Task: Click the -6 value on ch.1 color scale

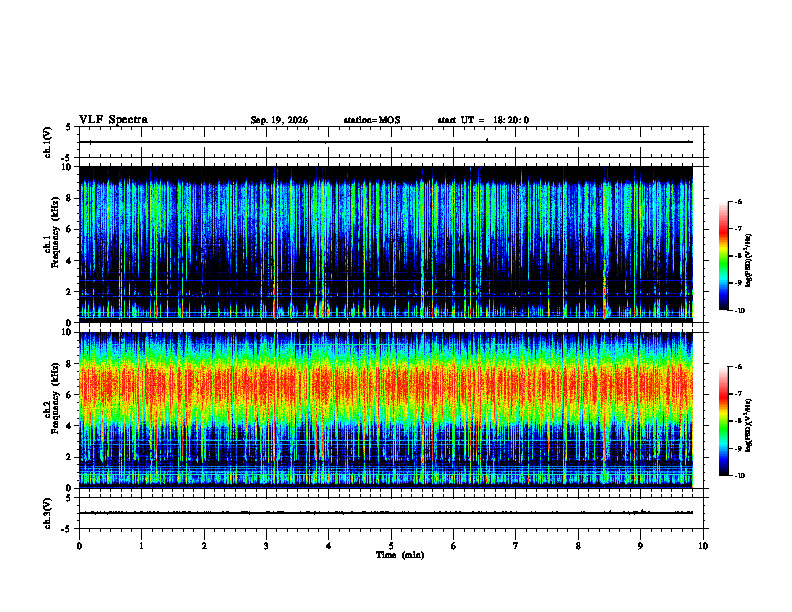Action: tap(738, 201)
